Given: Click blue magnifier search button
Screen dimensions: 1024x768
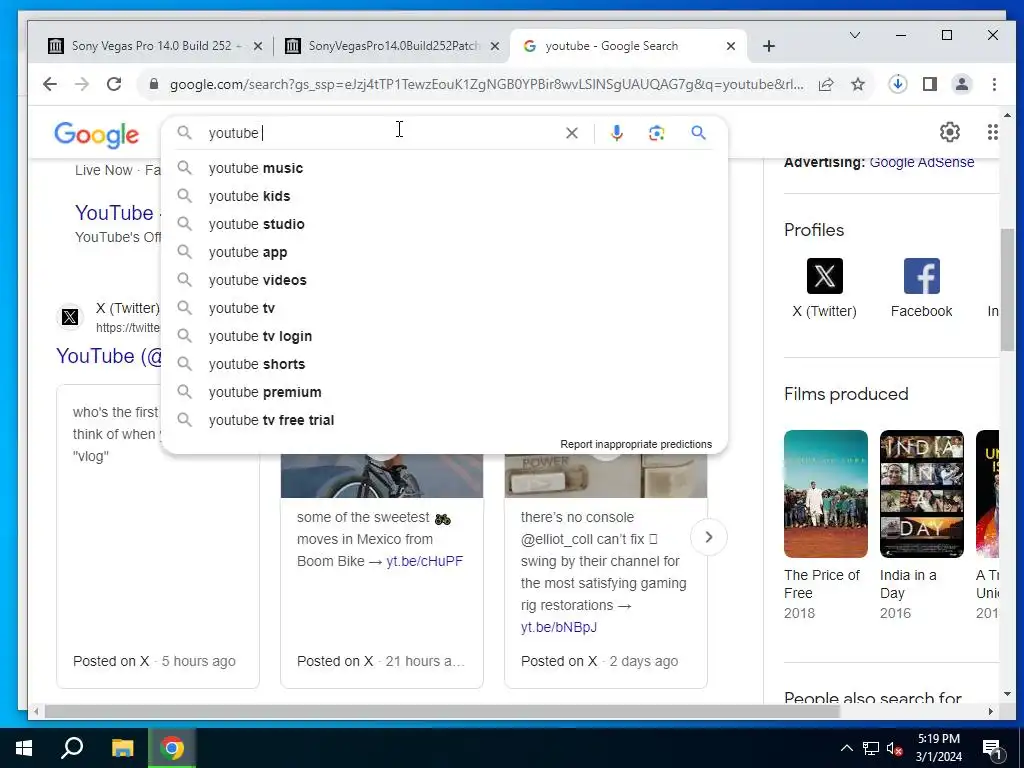Looking at the screenshot, I should [698, 133].
